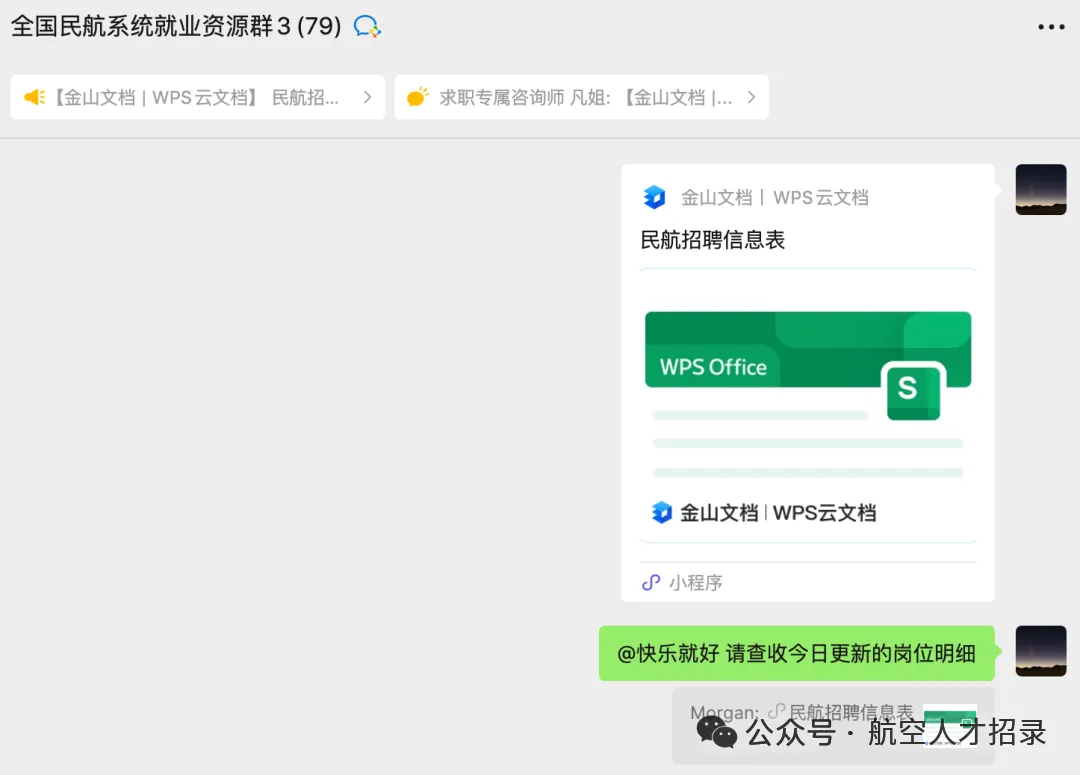Screen dimensions: 1080x775
Task: Click the 小程序 label at the card bottom
Action: (x=696, y=583)
